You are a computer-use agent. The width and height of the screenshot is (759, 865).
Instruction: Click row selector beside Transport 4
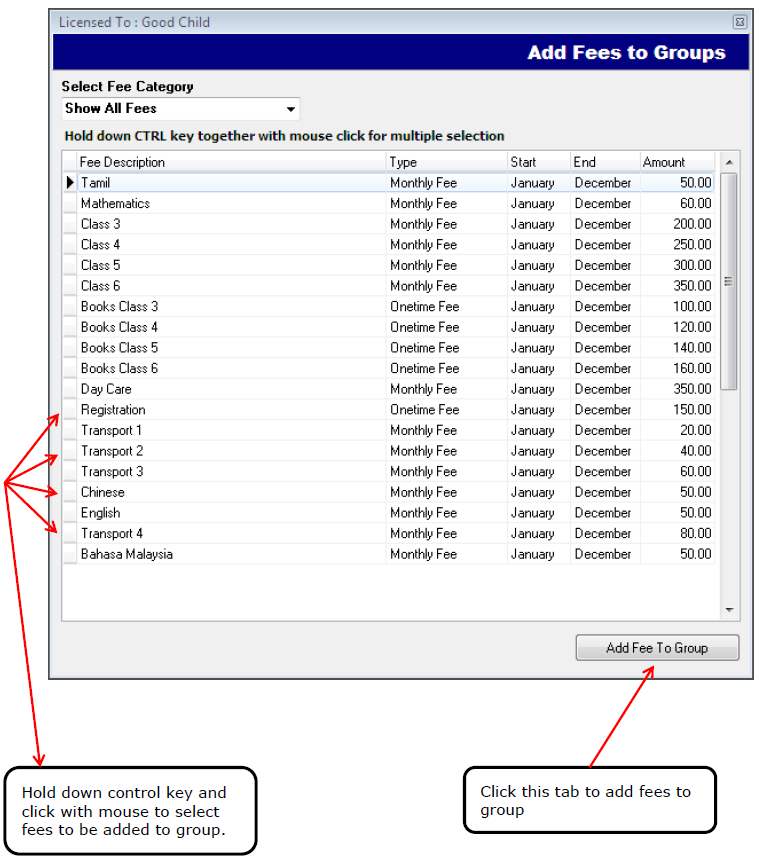click(x=70, y=534)
